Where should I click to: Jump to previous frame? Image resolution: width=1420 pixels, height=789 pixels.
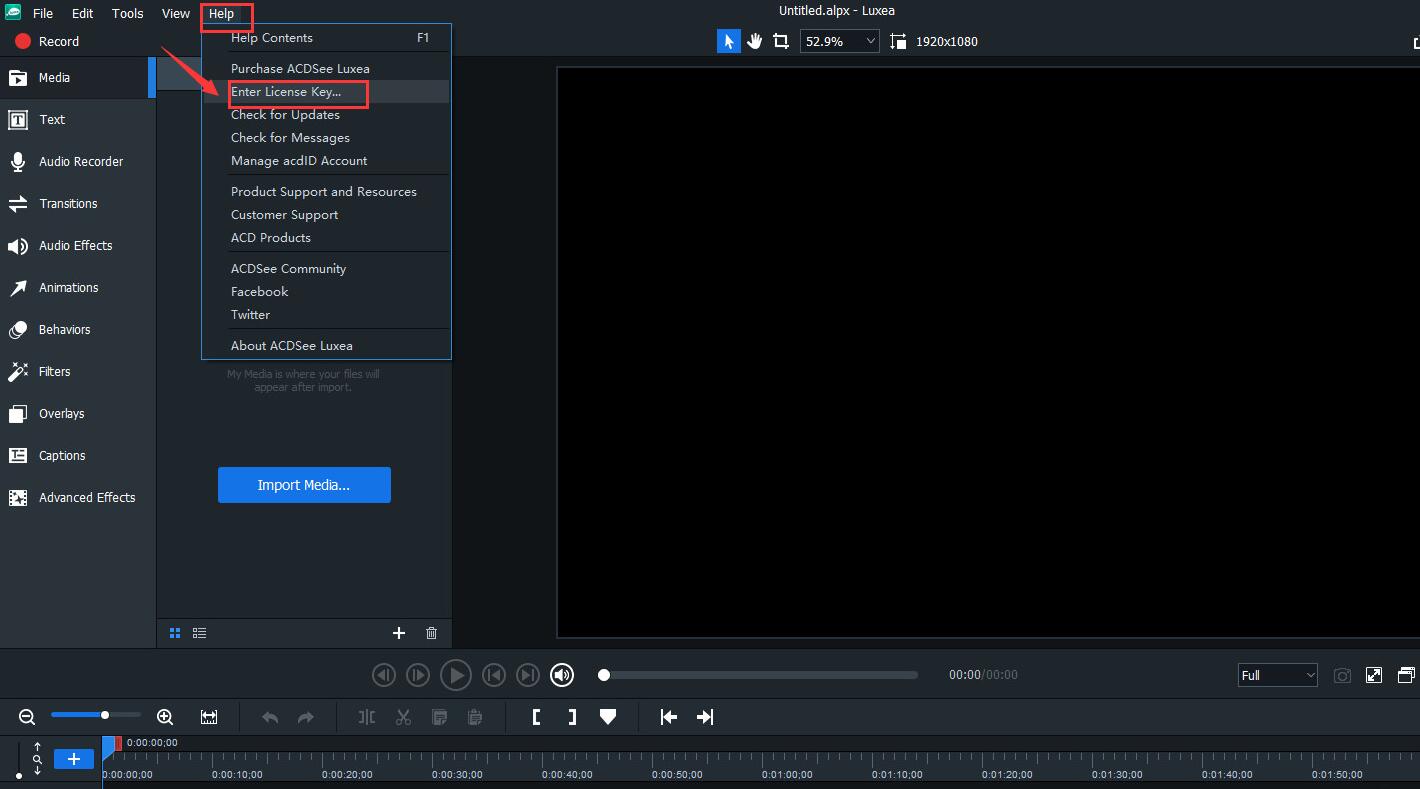coord(384,675)
